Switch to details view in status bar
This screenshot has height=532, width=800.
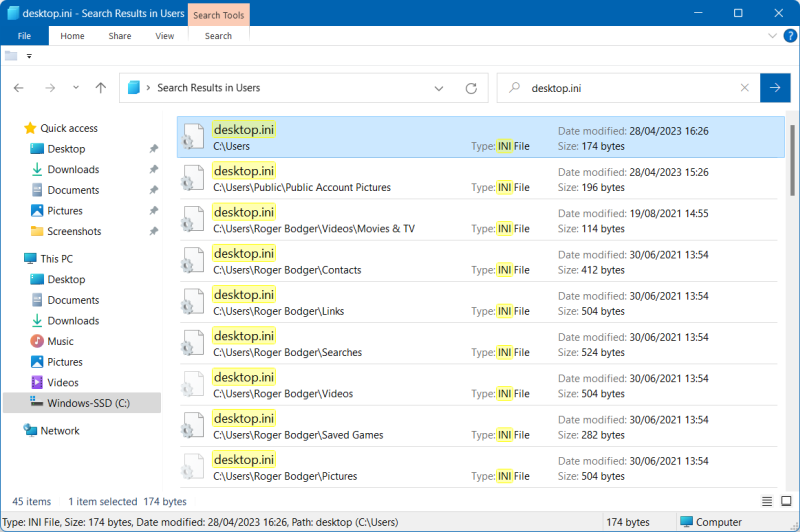pyautogui.click(x=768, y=501)
